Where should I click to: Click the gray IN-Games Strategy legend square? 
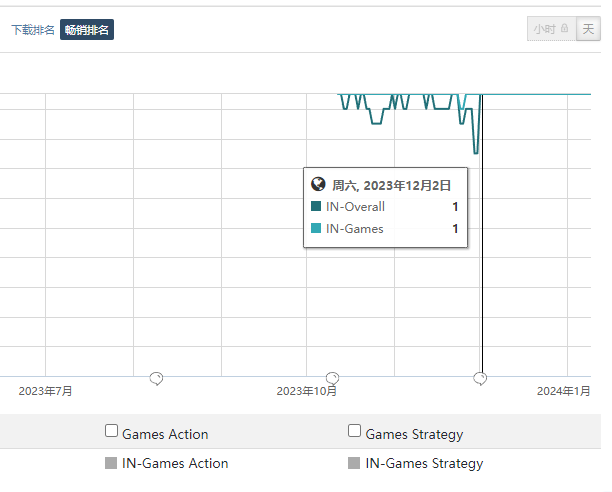354,463
